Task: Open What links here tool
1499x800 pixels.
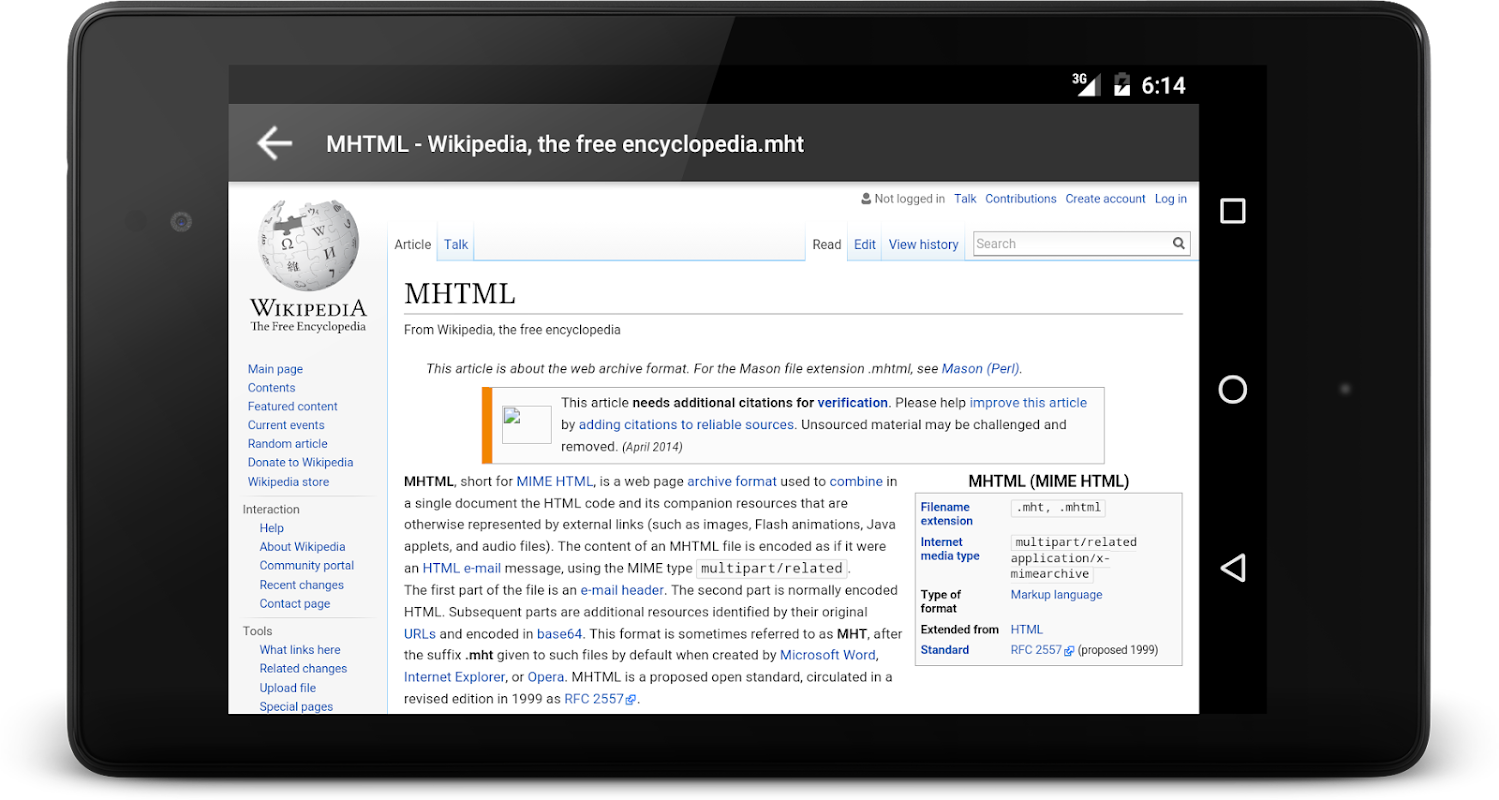Action: (x=300, y=650)
